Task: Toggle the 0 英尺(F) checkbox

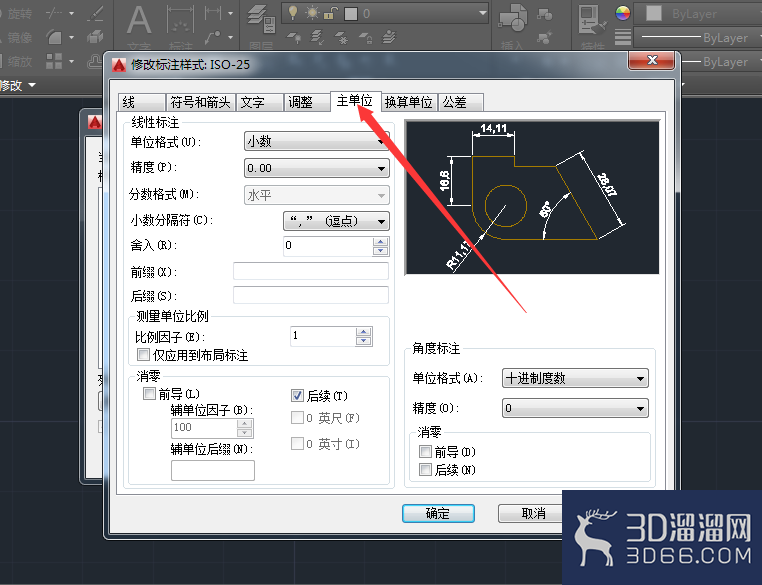Action: (x=297, y=418)
